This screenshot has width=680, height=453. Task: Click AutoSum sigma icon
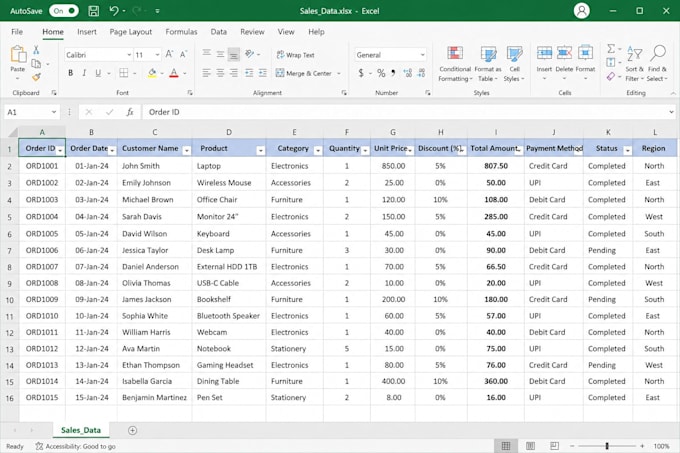click(x=611, y=49)
